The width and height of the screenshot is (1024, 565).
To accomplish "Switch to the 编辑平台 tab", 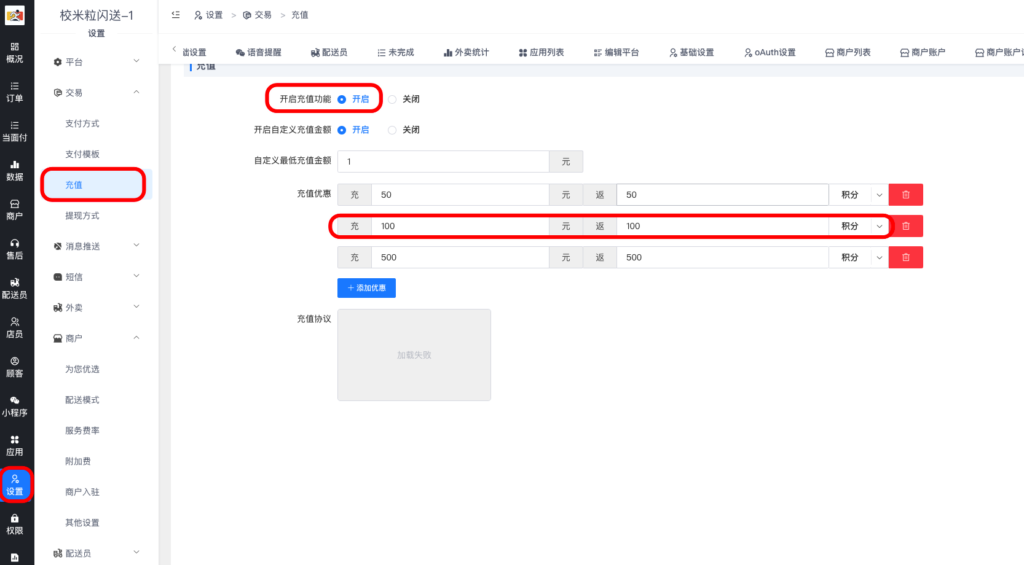I will (616, 52).
